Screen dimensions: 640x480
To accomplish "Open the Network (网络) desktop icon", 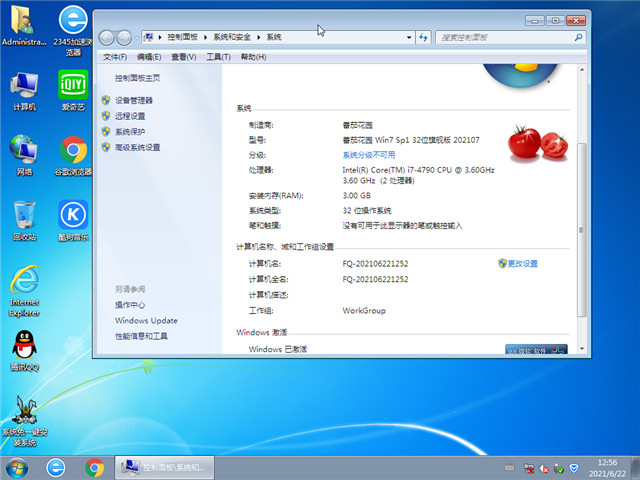I will point(24,155).
